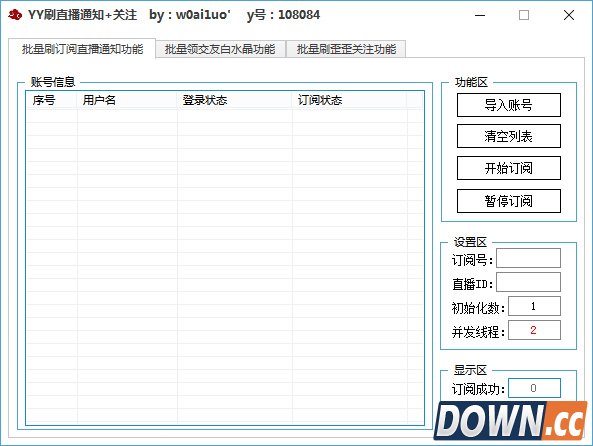This screenshot has width=593, height=446.
Task: Close the YY刷直播通知 window
Action: [x=569, y=15]
